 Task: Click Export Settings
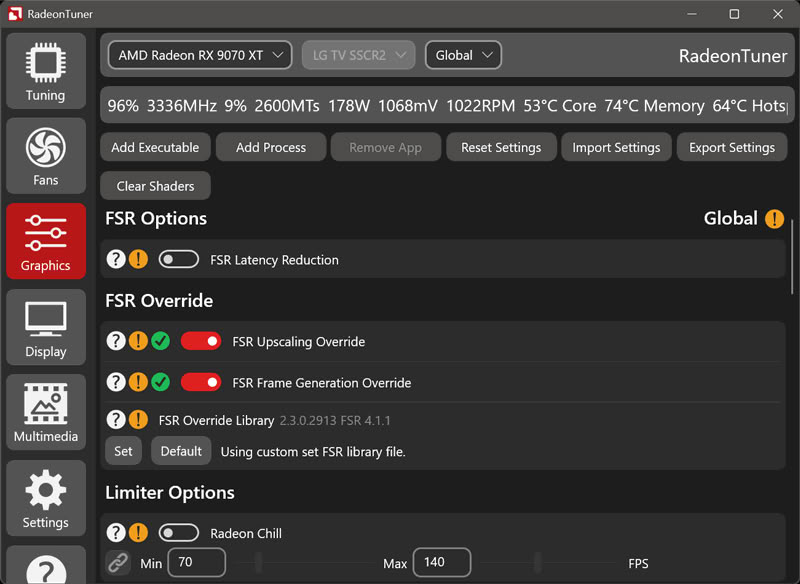pos(732,147)
